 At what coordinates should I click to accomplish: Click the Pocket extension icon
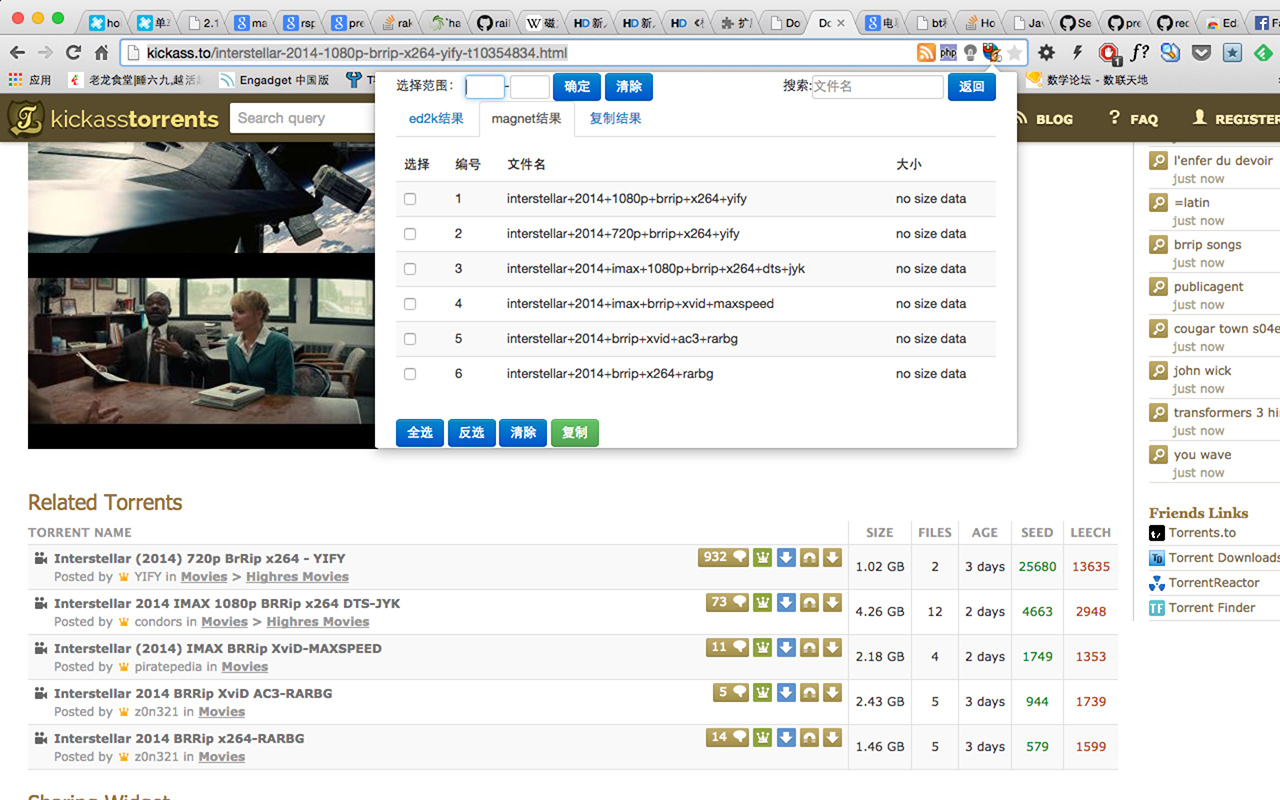(1202, 53)
